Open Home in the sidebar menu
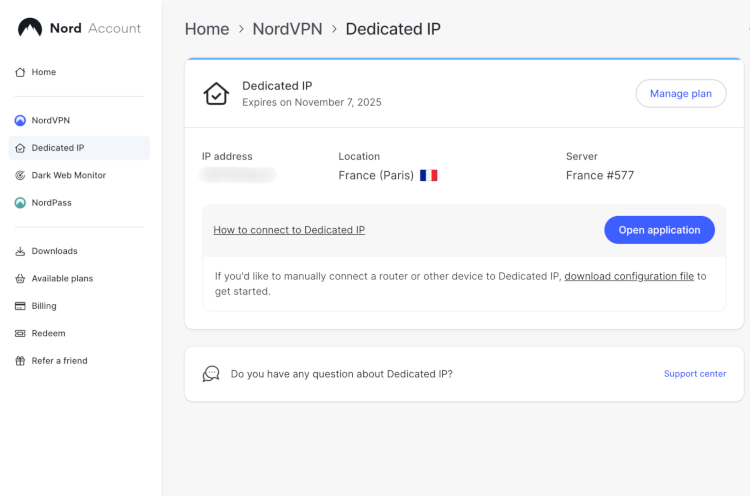The width and height of the screenshot is (750, 496). pos(79,72)
